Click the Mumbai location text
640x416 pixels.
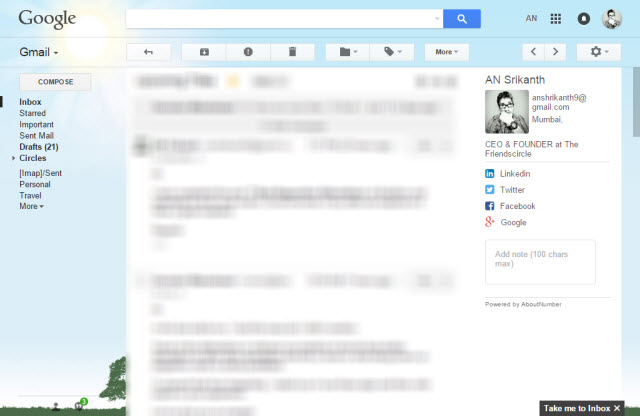(x=547, y=120)
